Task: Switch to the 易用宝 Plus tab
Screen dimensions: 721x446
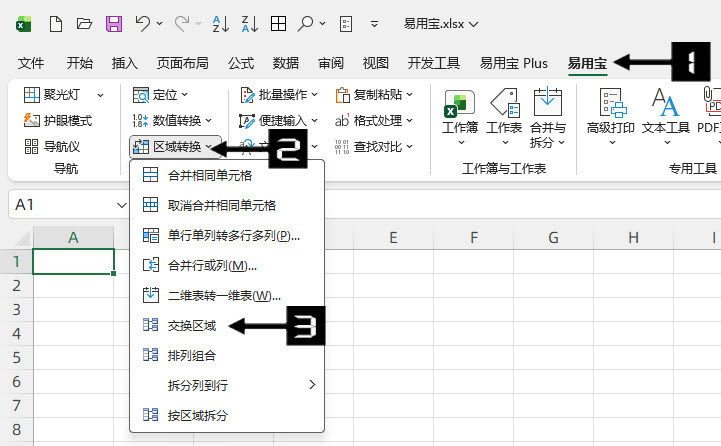Action: 514,63
